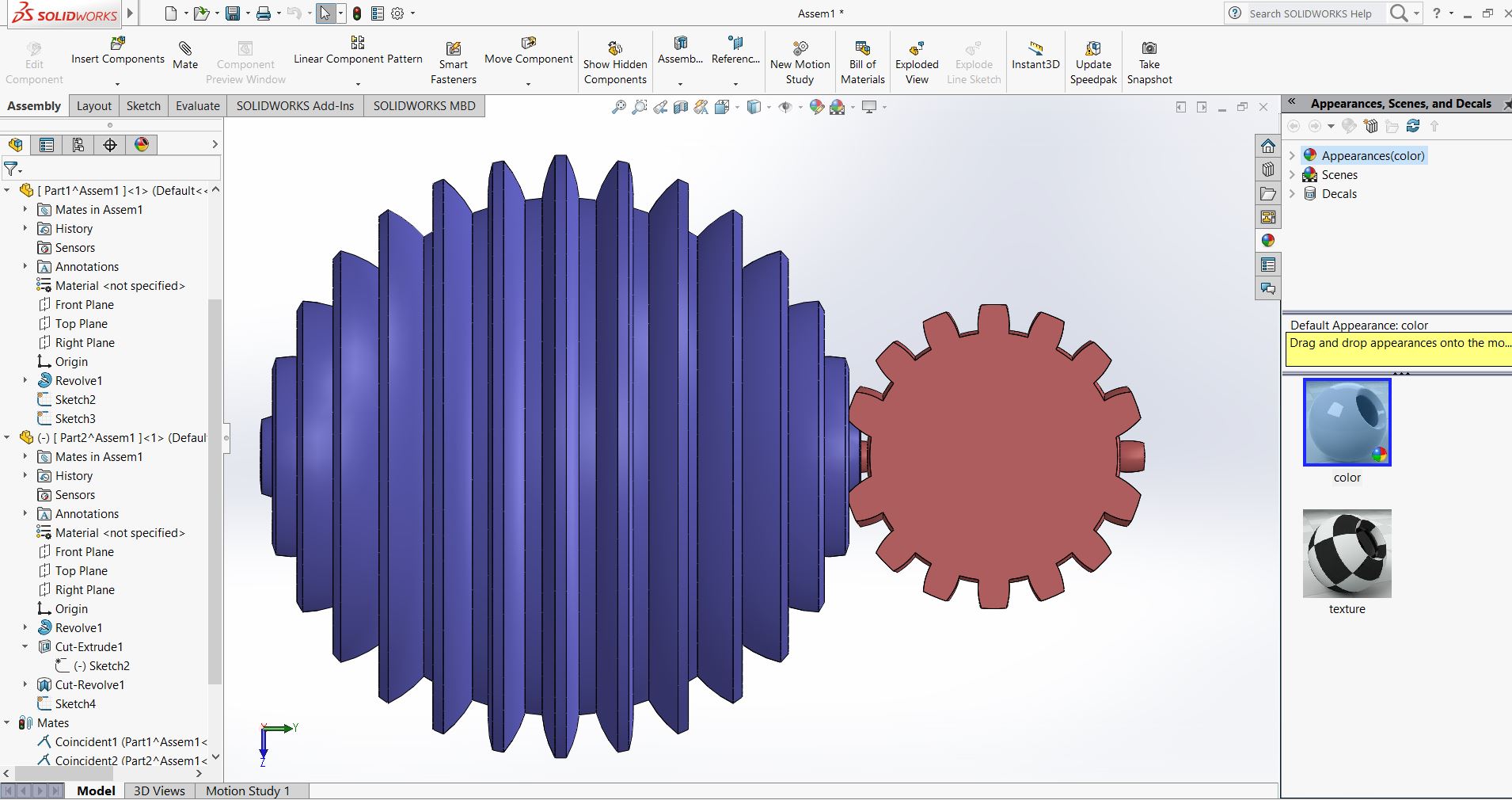Switch to the Evaluate tab
This screenshot has height=800, width=1512.
[x=198, y=106]
